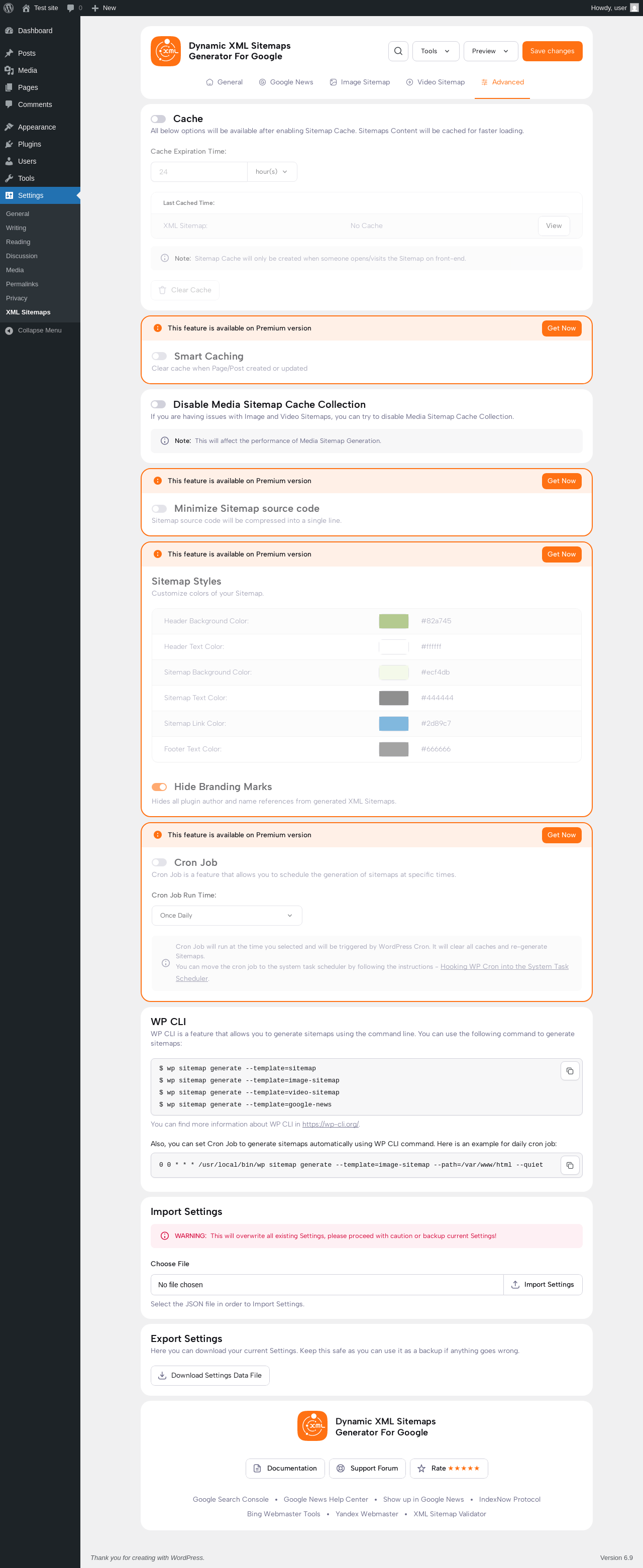Click the Collapse Menu arrow icon
Viewport: 643px width, 1568px height.
coord(9,330)
